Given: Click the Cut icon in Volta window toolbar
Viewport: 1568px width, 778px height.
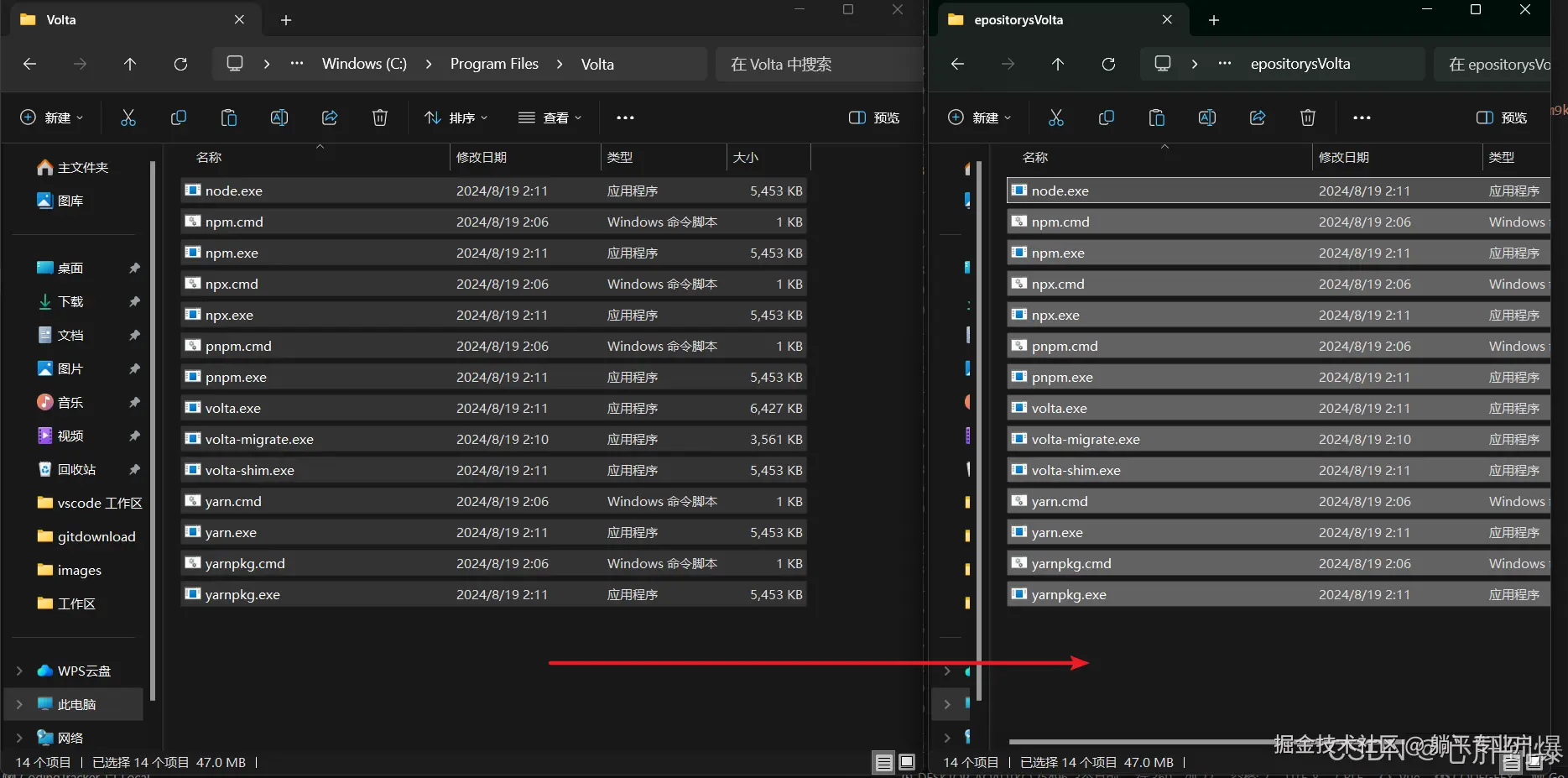Looking at the screenshot, I should click(x=128, y=117).
